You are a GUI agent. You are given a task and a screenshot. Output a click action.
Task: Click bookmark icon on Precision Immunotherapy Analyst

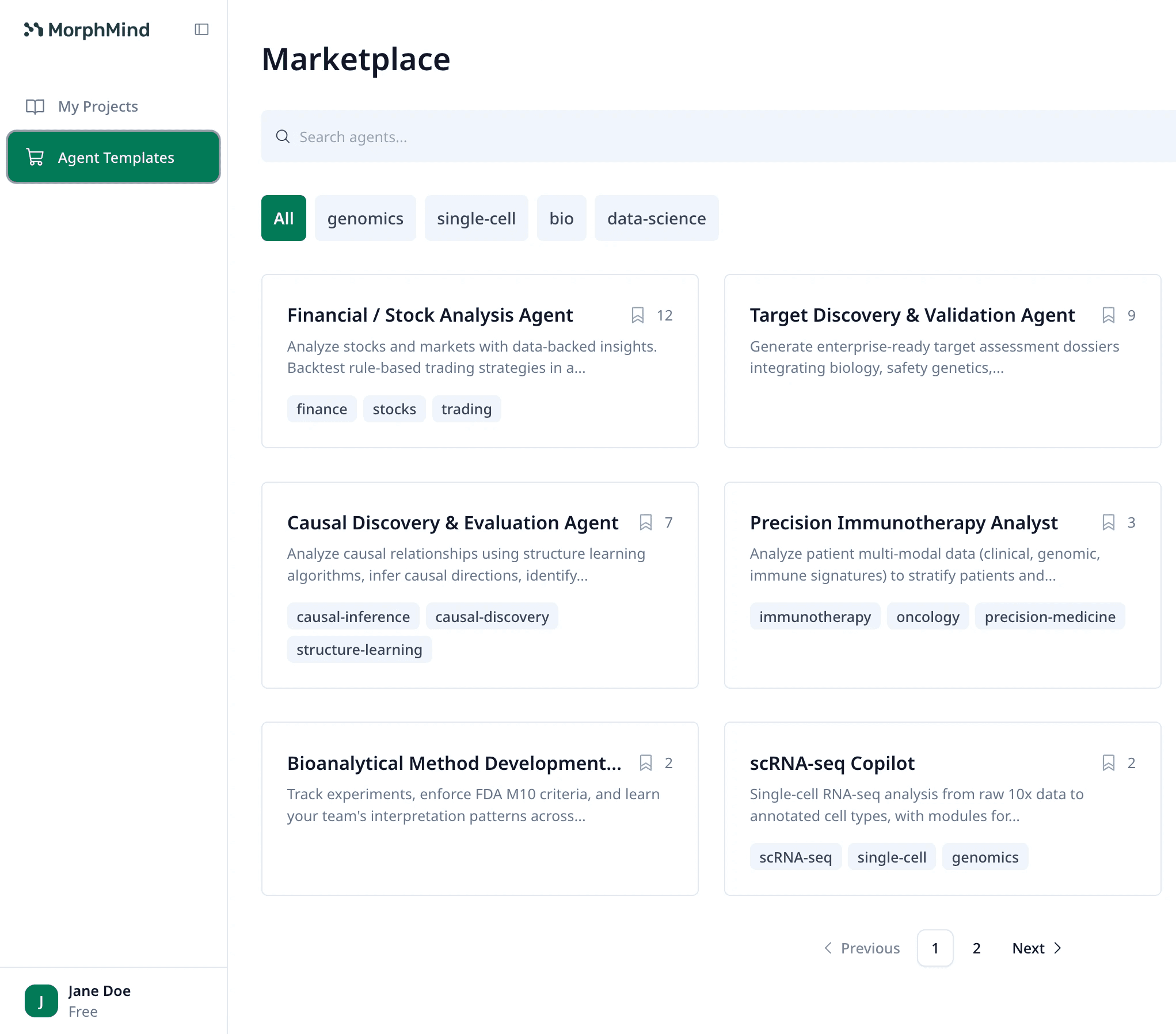[1108, 522]
